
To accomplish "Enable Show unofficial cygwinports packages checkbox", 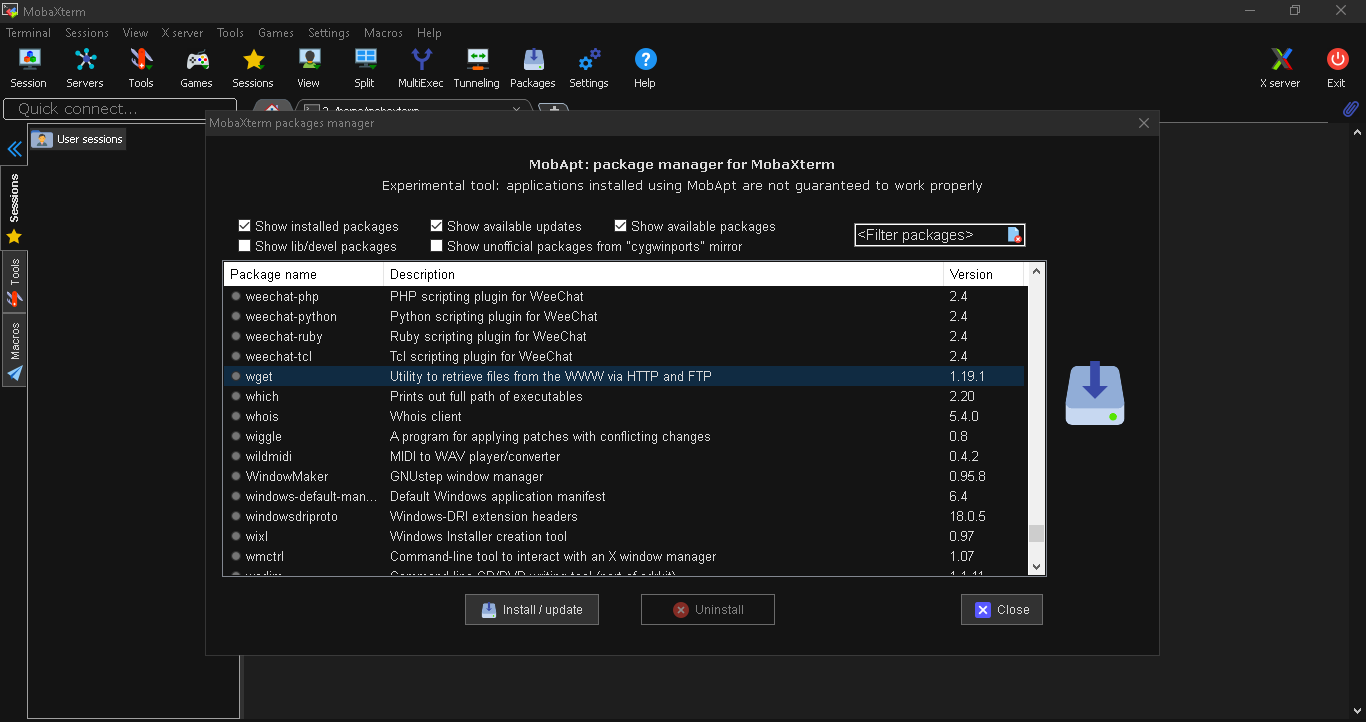I will coord(437,246).
